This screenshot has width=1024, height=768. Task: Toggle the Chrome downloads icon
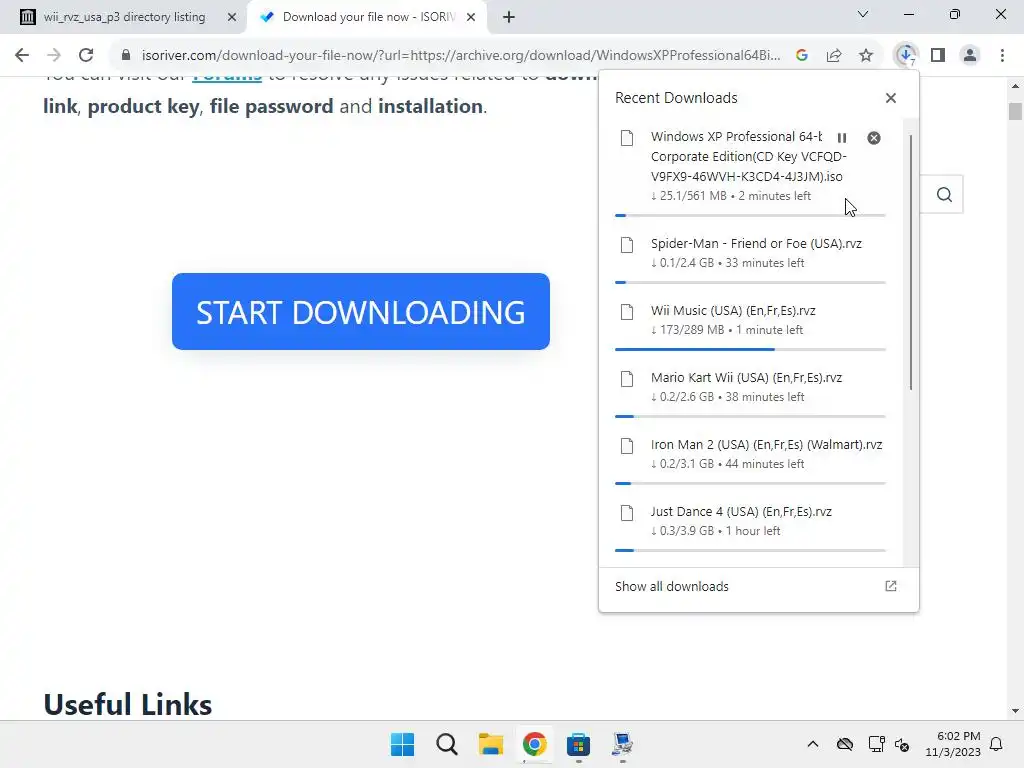click(906, 55)
